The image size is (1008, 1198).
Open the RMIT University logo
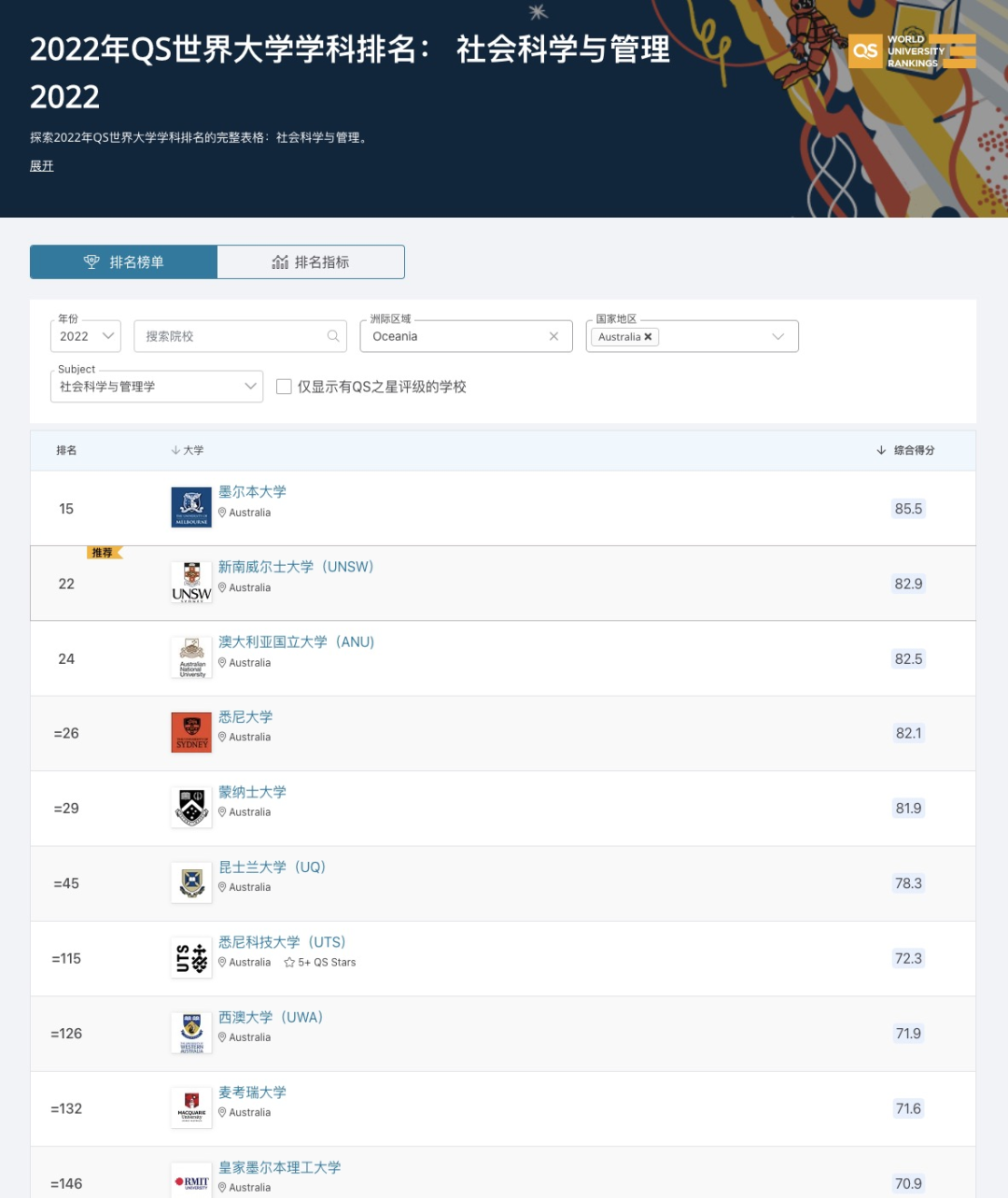(x=191, y=1183)
